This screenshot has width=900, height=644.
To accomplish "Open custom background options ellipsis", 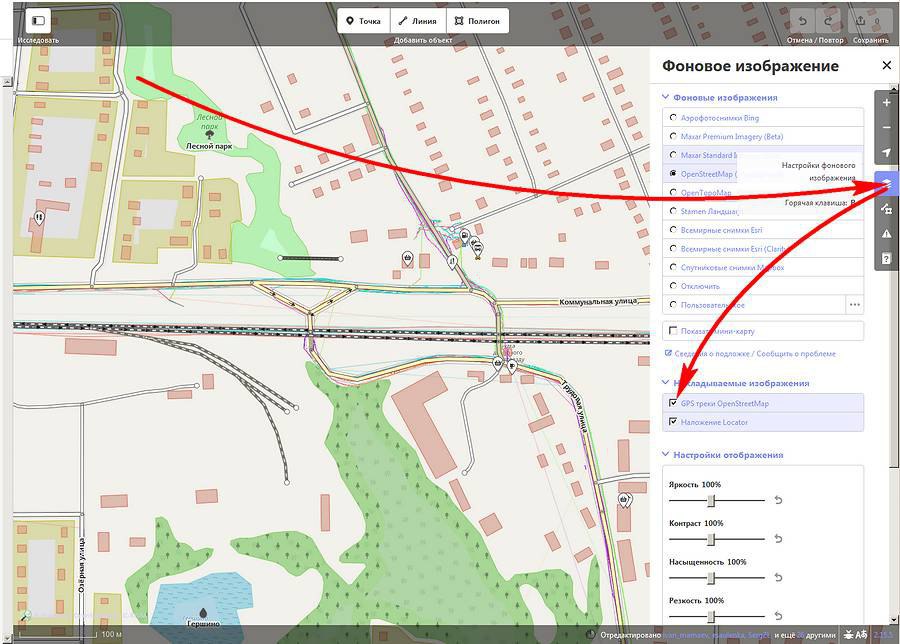I will coord(855,305).
